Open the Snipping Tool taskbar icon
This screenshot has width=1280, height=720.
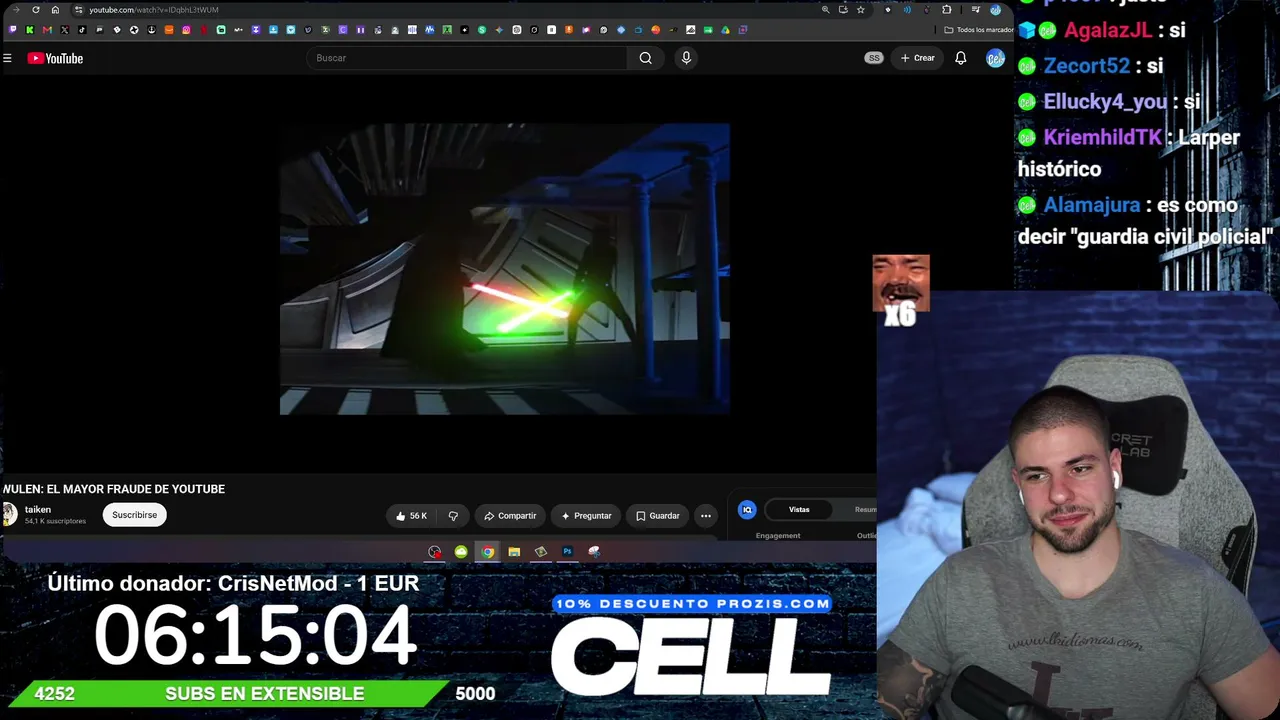pos(594,552)
